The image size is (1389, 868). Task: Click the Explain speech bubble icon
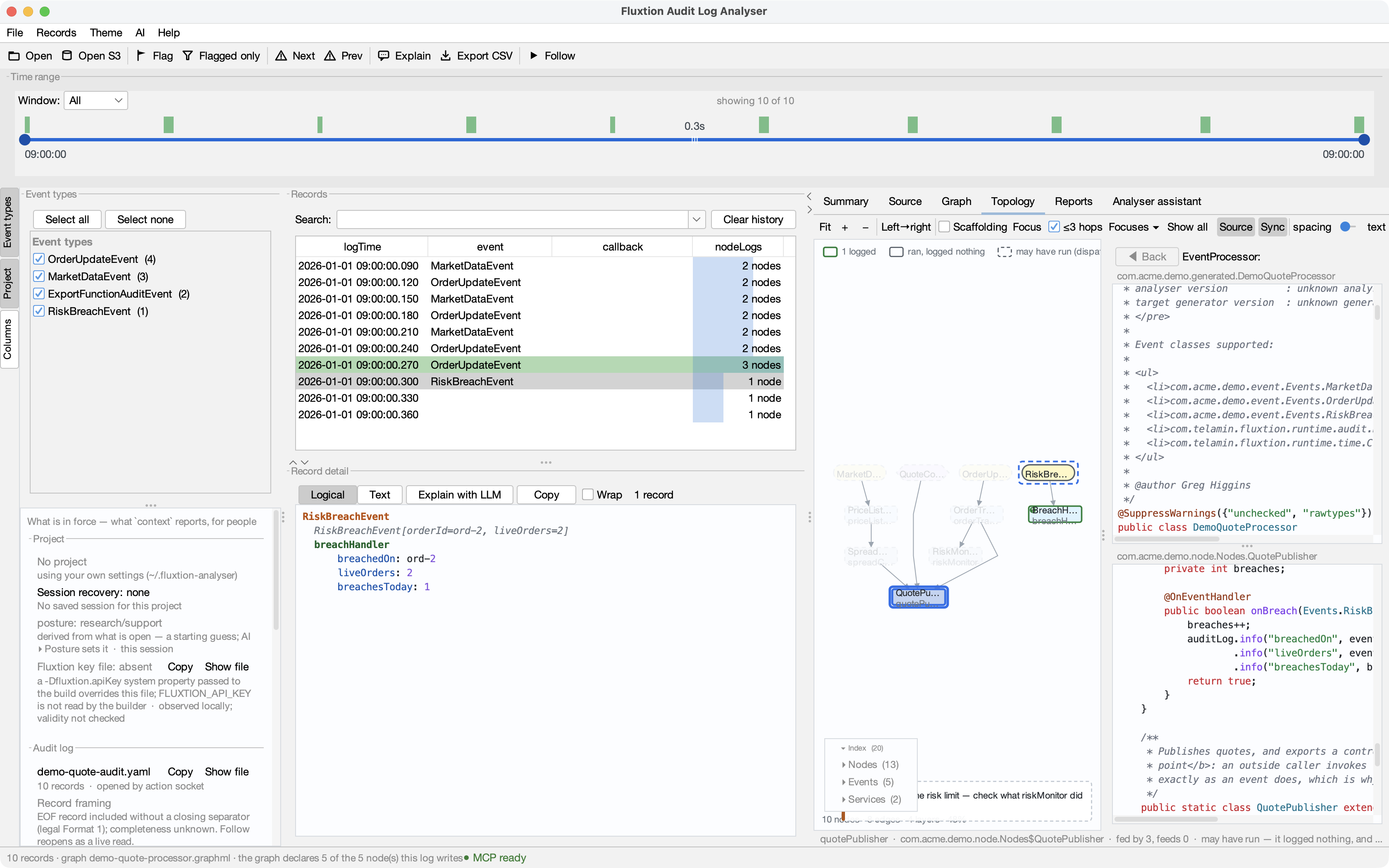383,56
